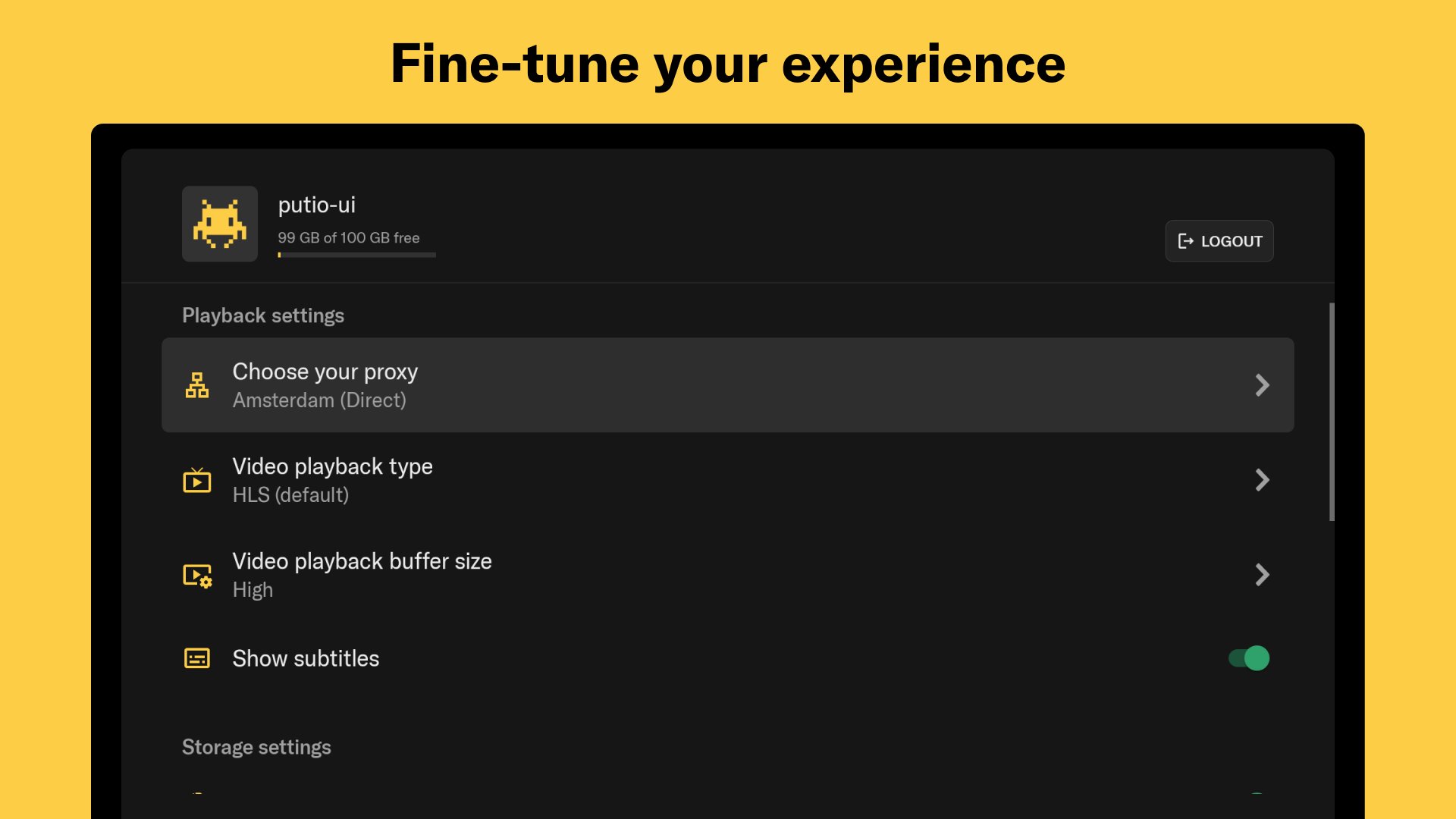The width and height of the screenshot is (1456, 819).
Task: Expand the Choose your proxy chevron
Action: click(1262, 385)
